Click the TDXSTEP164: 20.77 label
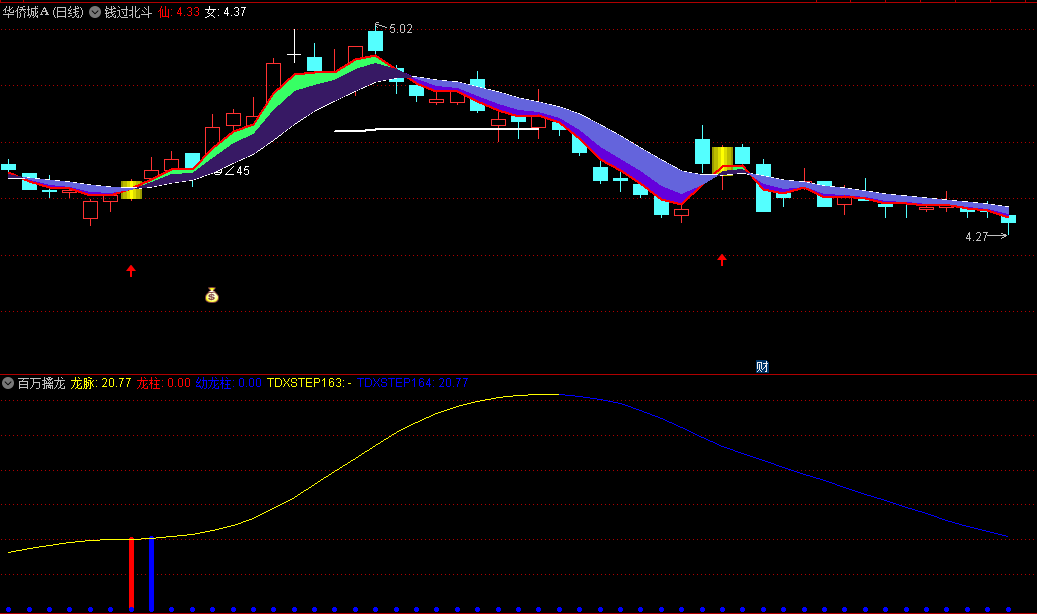Image resolution: width=1037 pixels, height=614 pixels. (413, 383)
